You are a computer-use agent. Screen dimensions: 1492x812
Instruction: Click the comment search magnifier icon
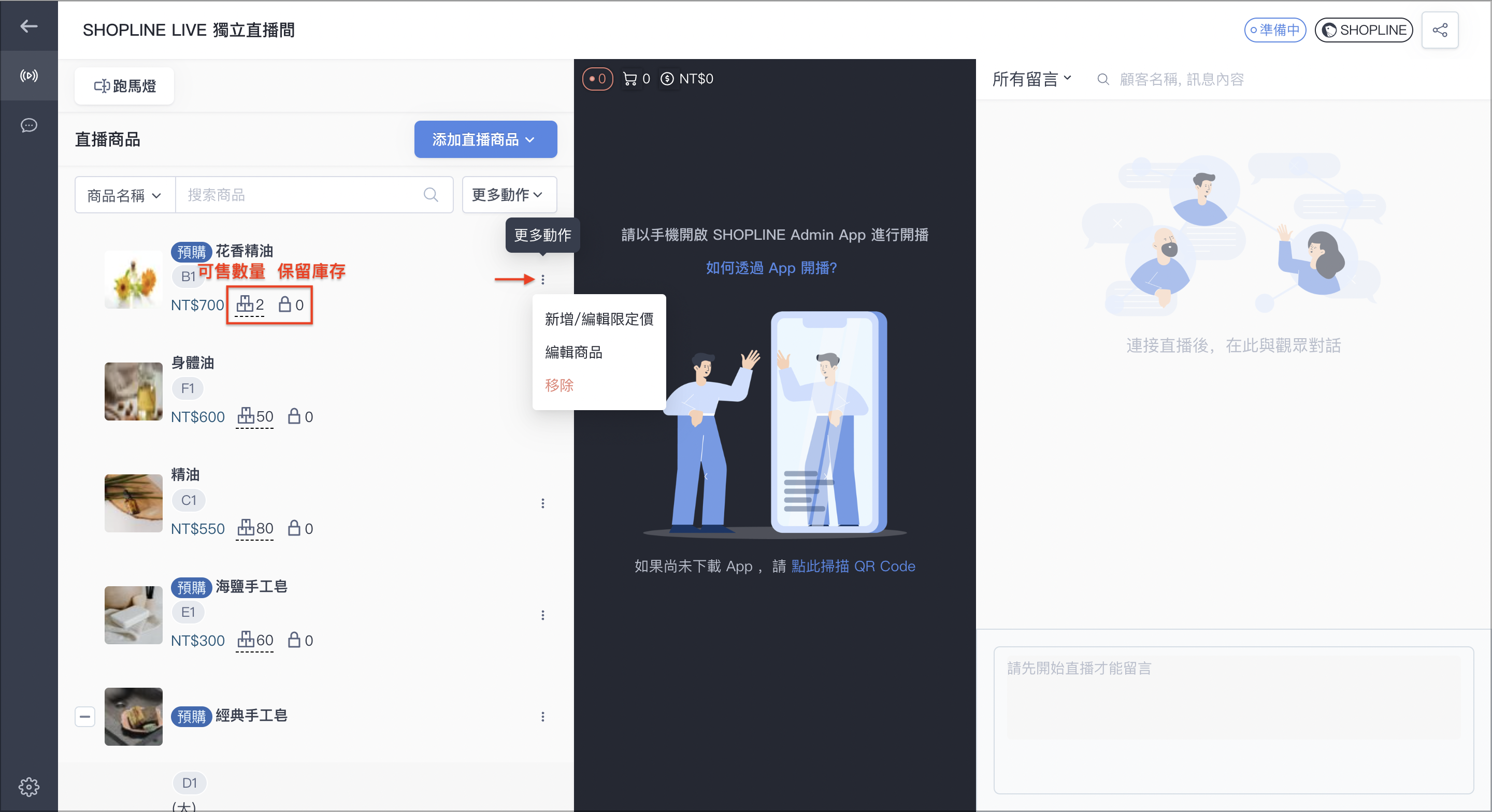tap(1103, 79)
